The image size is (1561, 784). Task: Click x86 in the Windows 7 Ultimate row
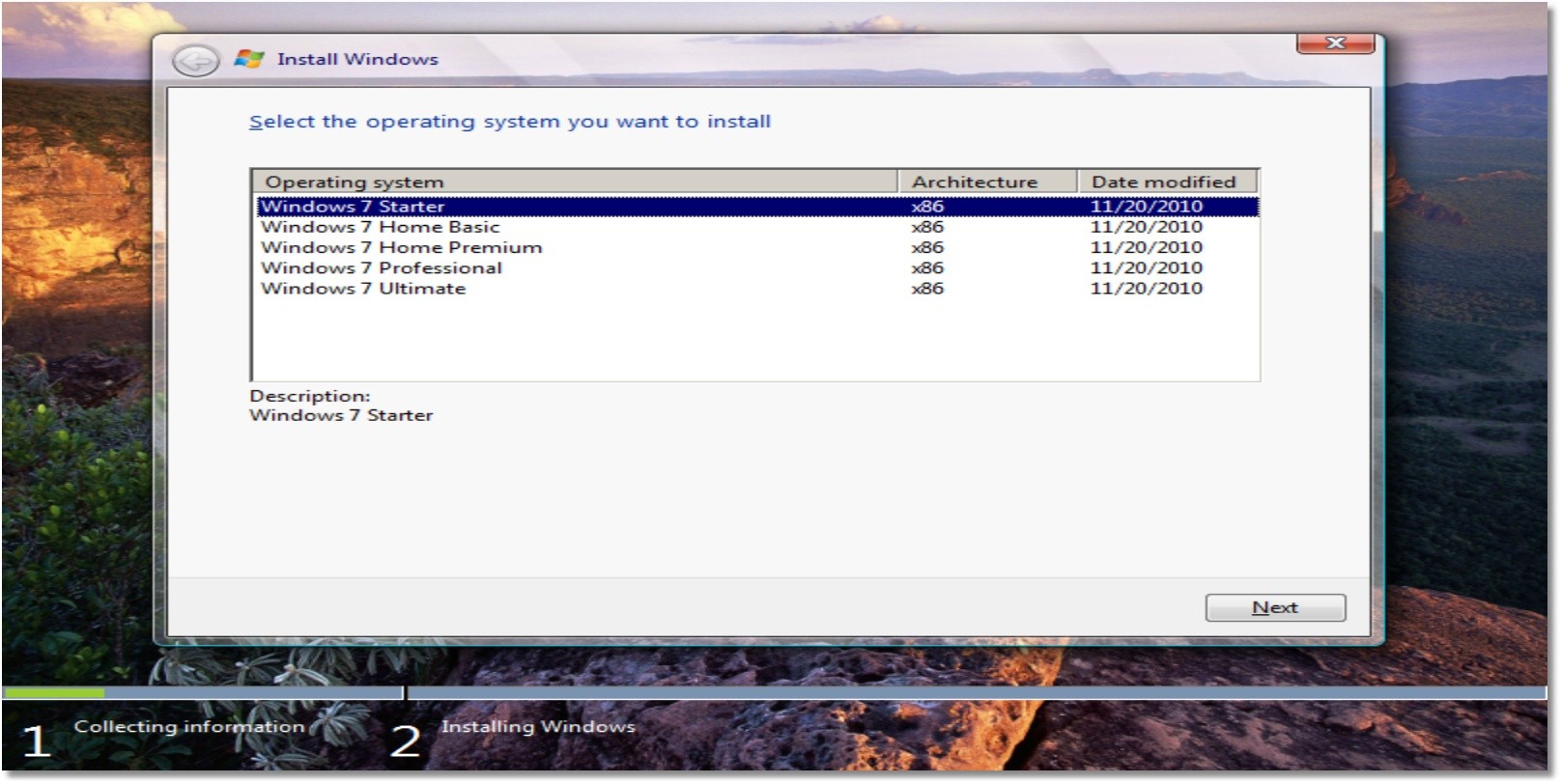point(927,288)
